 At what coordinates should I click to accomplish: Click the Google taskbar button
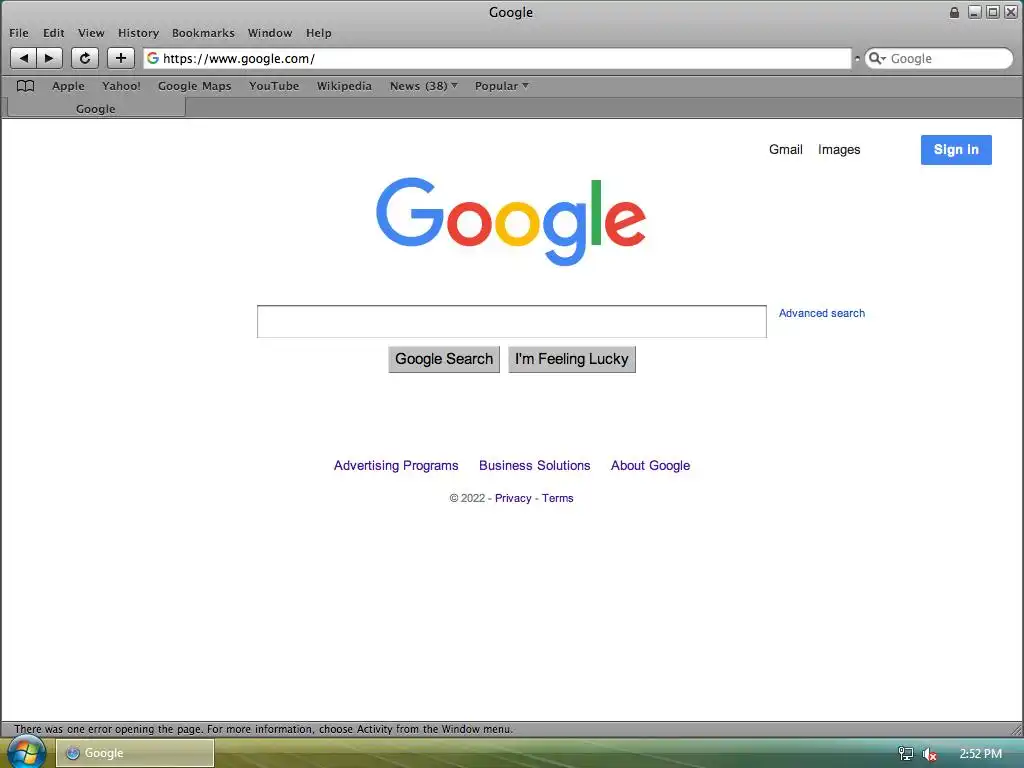click(x=135, y=753)
